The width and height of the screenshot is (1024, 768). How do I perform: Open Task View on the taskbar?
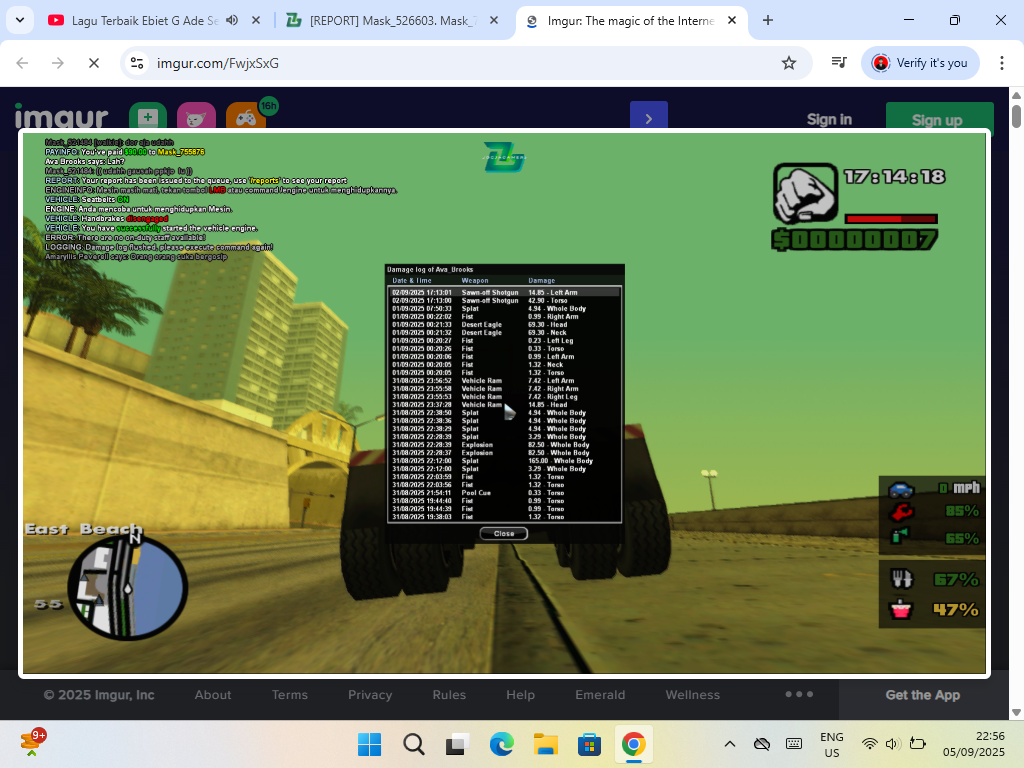(x=457, y=744)
